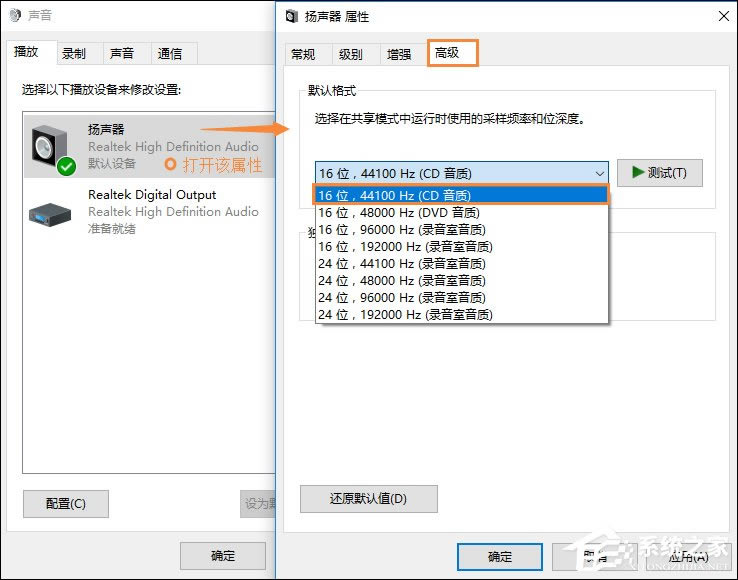This screenshot has width=738, height=580.
Task: Switch to the 播放 tab in 声音 window
Action: (x=31, y=52)
